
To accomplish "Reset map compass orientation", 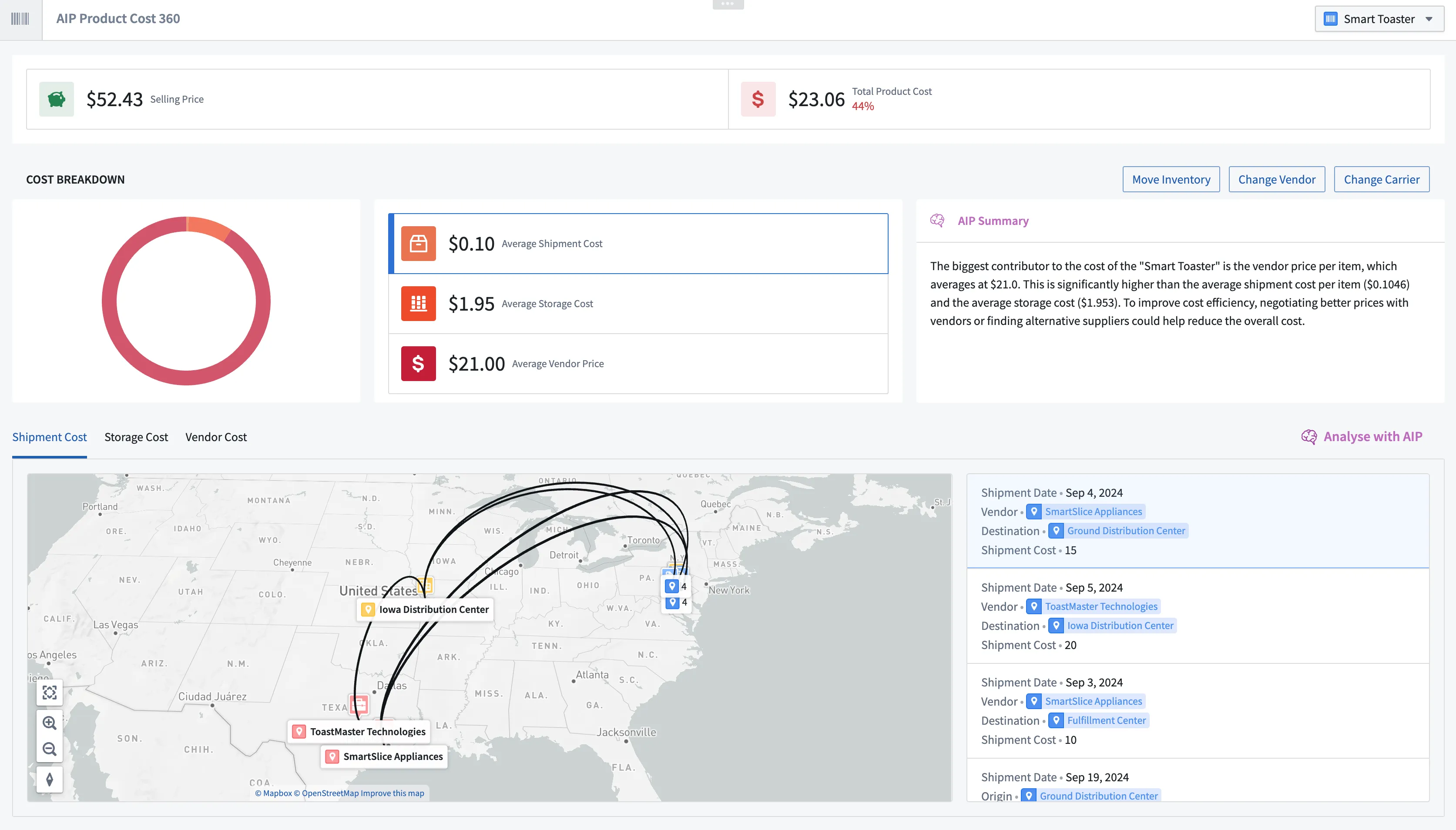I will pyautogui.click(x=50, y=779).
